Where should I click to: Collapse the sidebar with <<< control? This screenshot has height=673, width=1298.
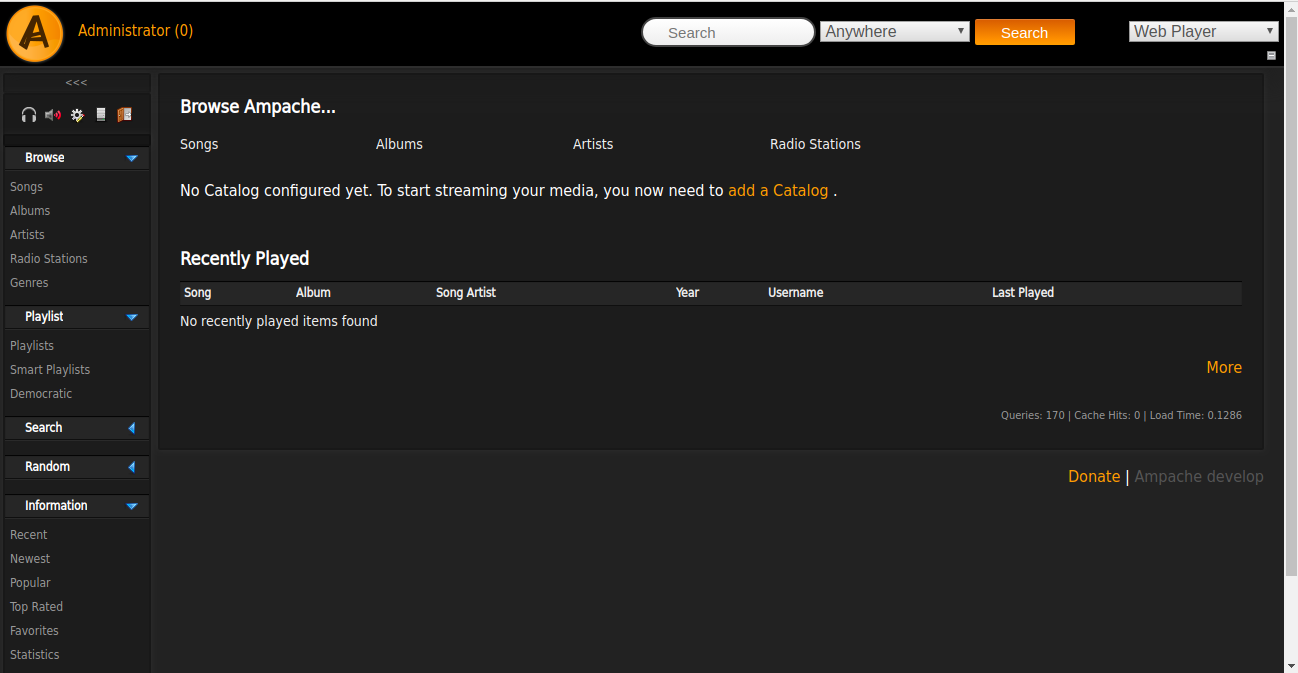[76, 83]
